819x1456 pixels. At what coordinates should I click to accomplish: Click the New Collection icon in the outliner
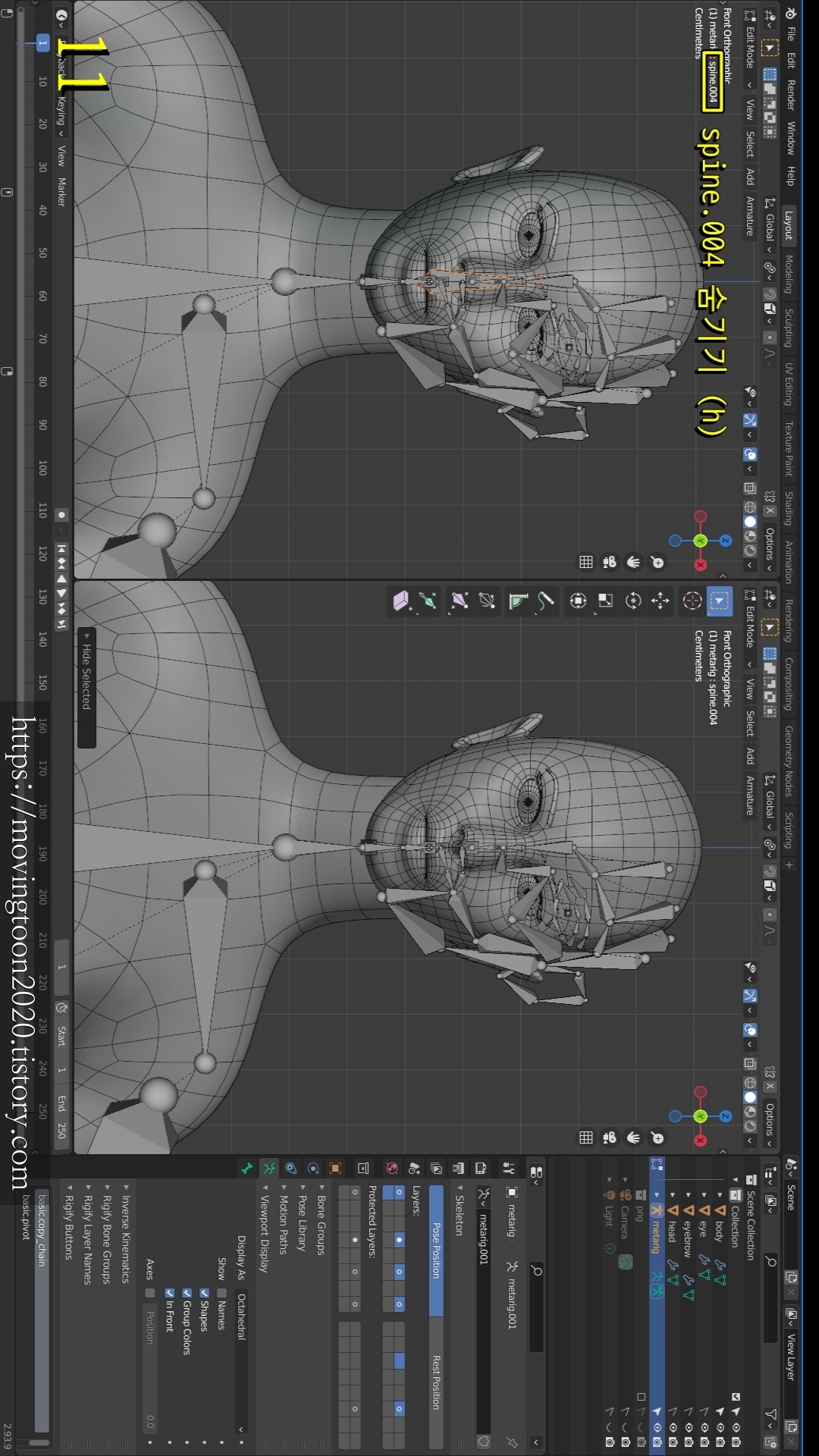tap(770, 1441)
